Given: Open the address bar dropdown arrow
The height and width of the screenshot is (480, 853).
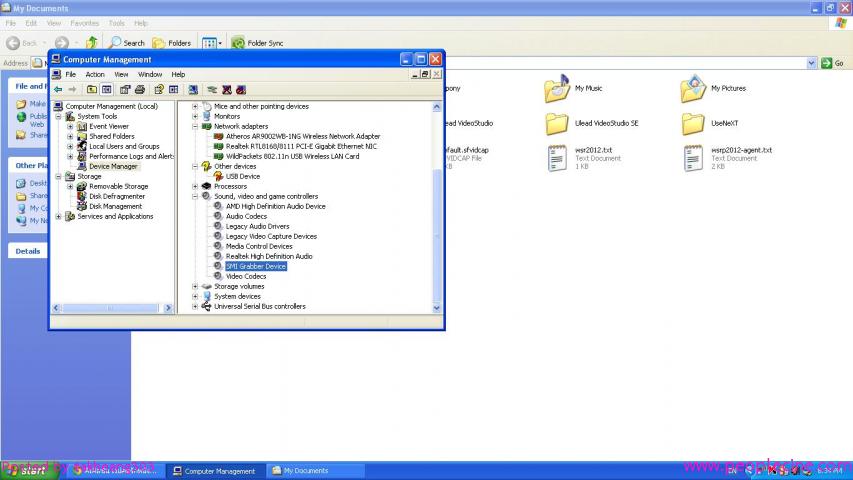Looking at the screenshot, I should (x=811, y=63).
